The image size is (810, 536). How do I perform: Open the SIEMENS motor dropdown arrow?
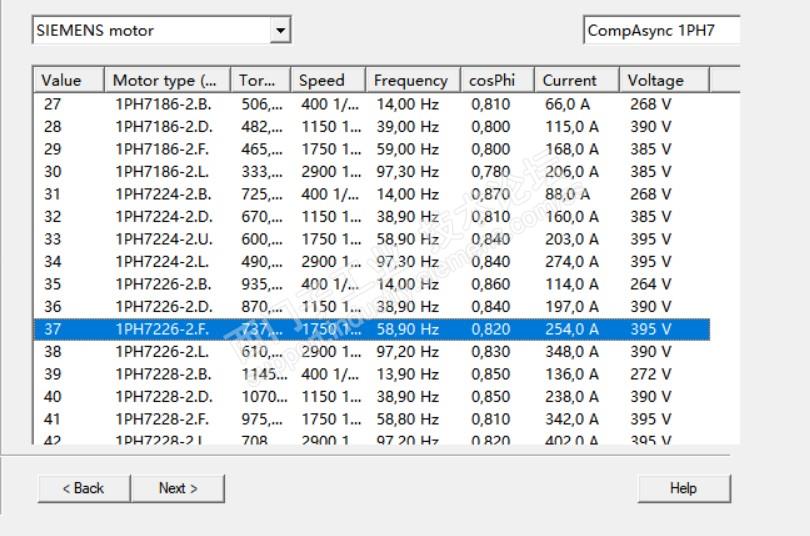tap(280, 30)
